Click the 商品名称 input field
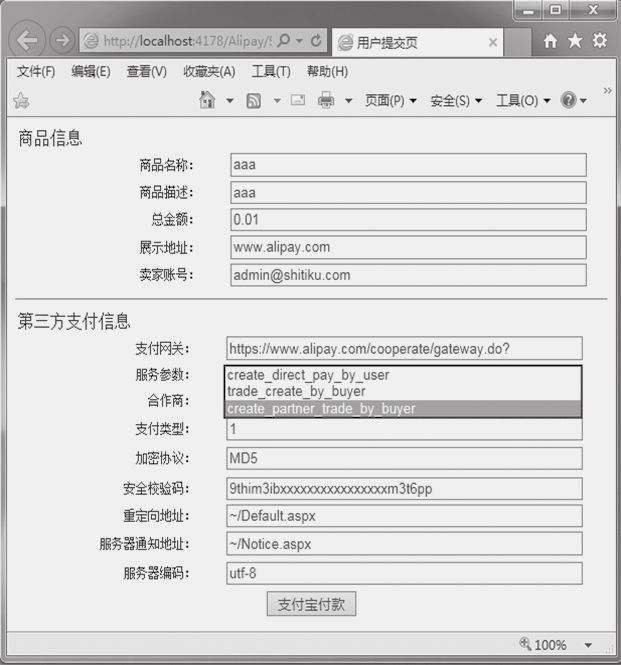The height and width of the screenshot is (665, 621). [x=408, y=165]
